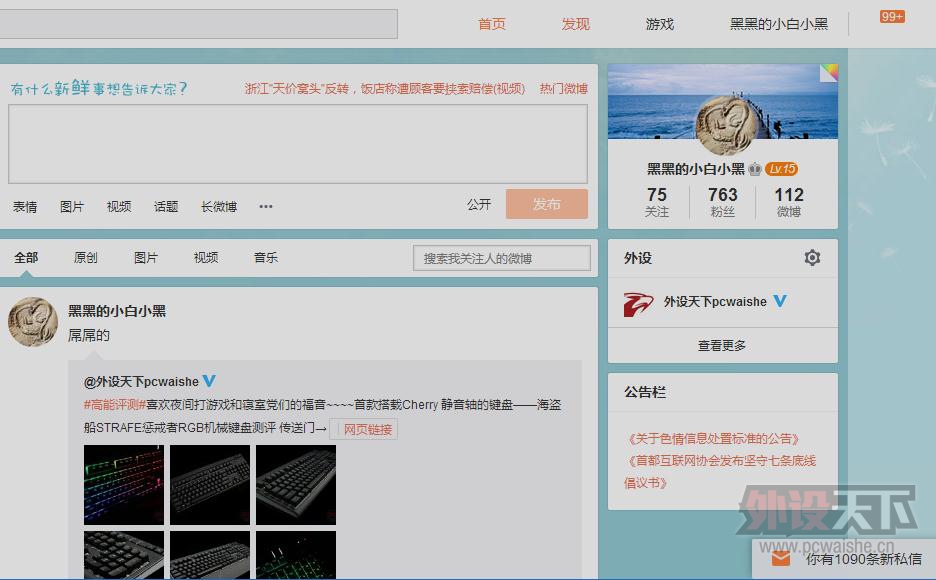This screenshot has width=936, height=580.
Task: Click the post author name 黑黑的小白小黑
Action: 117,311
